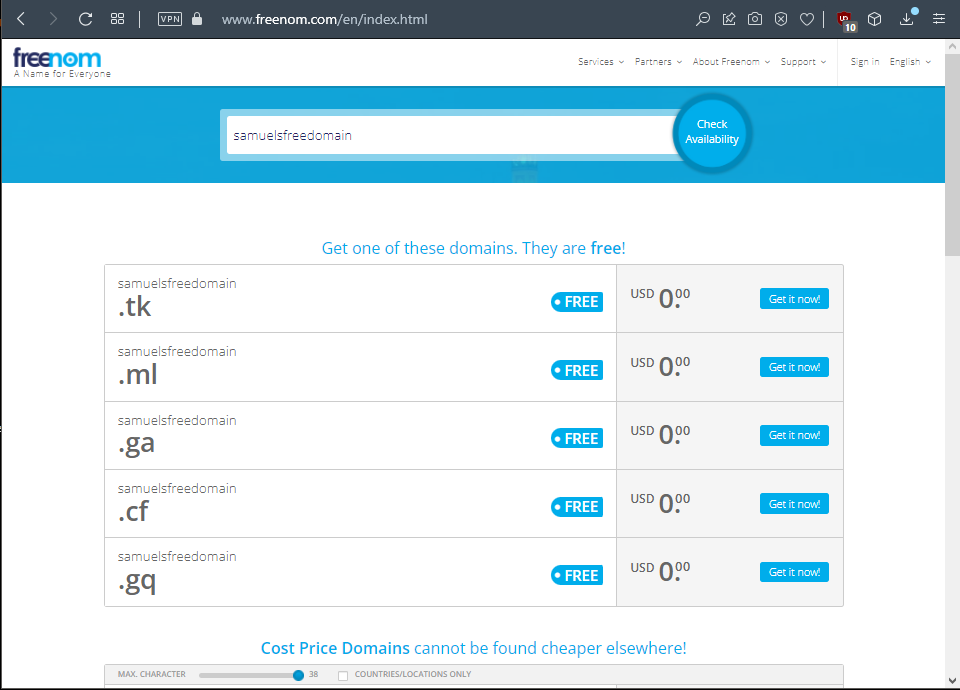This screenshot has height=690, width=960.
Task: Click the Check Availability button
Action: coord(711,132)
